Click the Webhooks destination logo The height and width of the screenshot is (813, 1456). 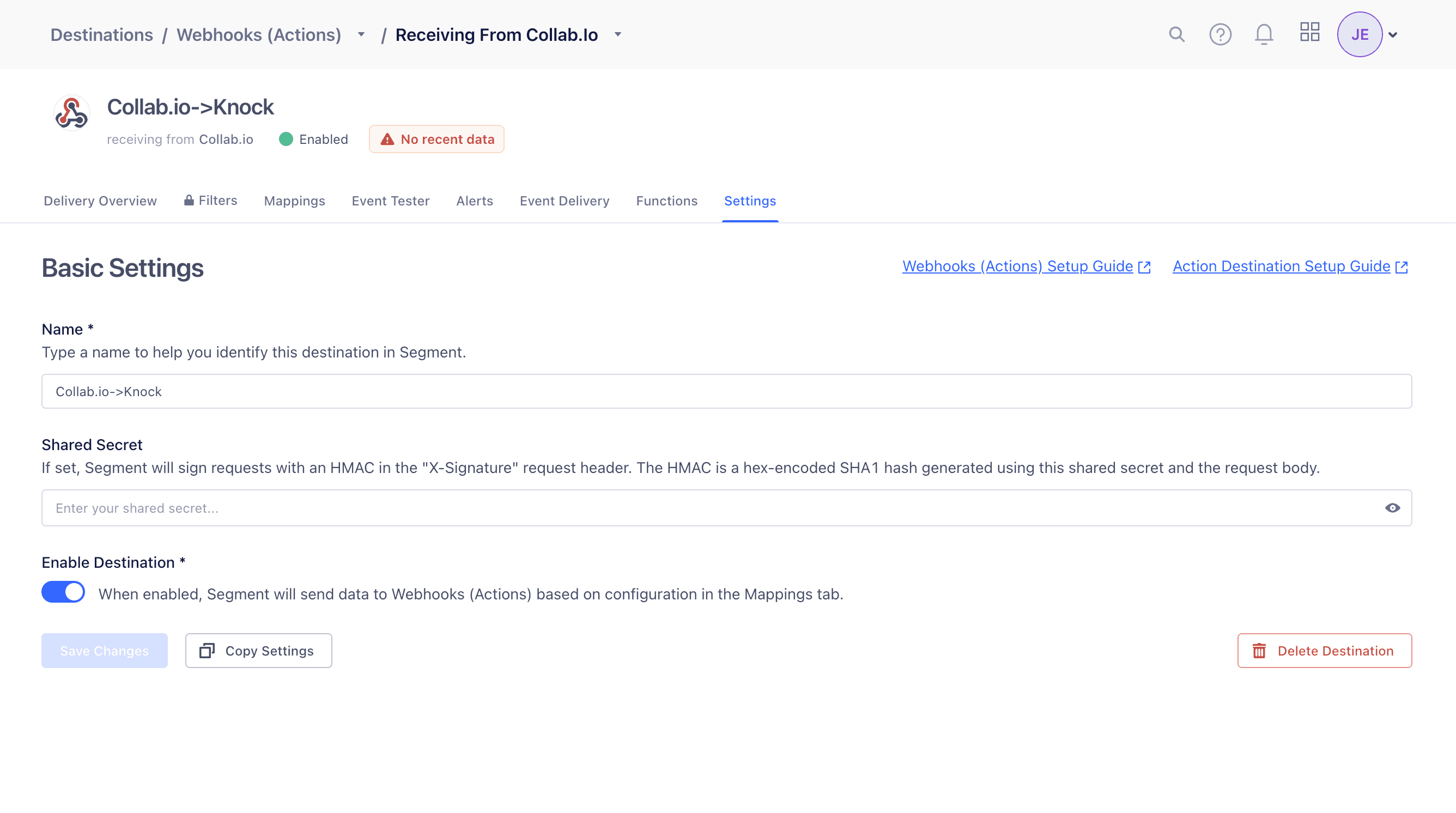pyautogui.click(x=71, y=113)
